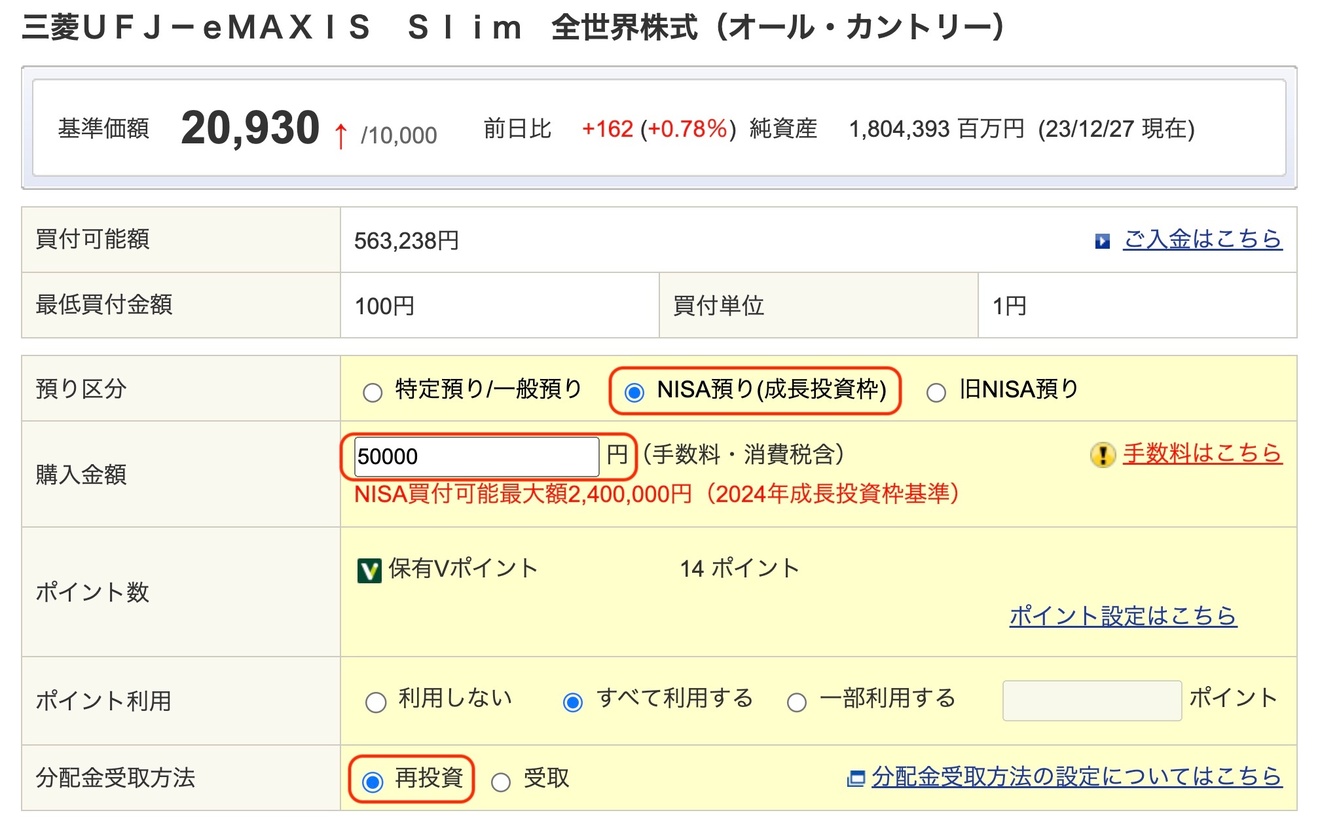Select 再投資 distribution option
The height and width of the screenshot is (834, 1320).
point(373,782)
